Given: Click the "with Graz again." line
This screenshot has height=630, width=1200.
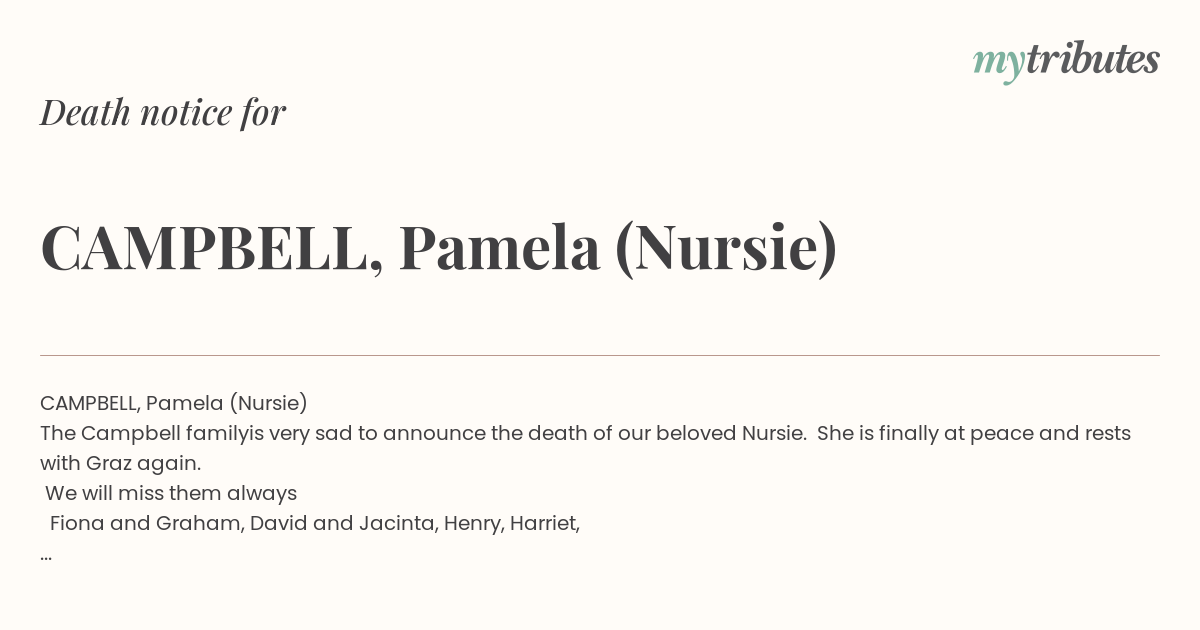Looking at the screenshot, I should [120, 463].
